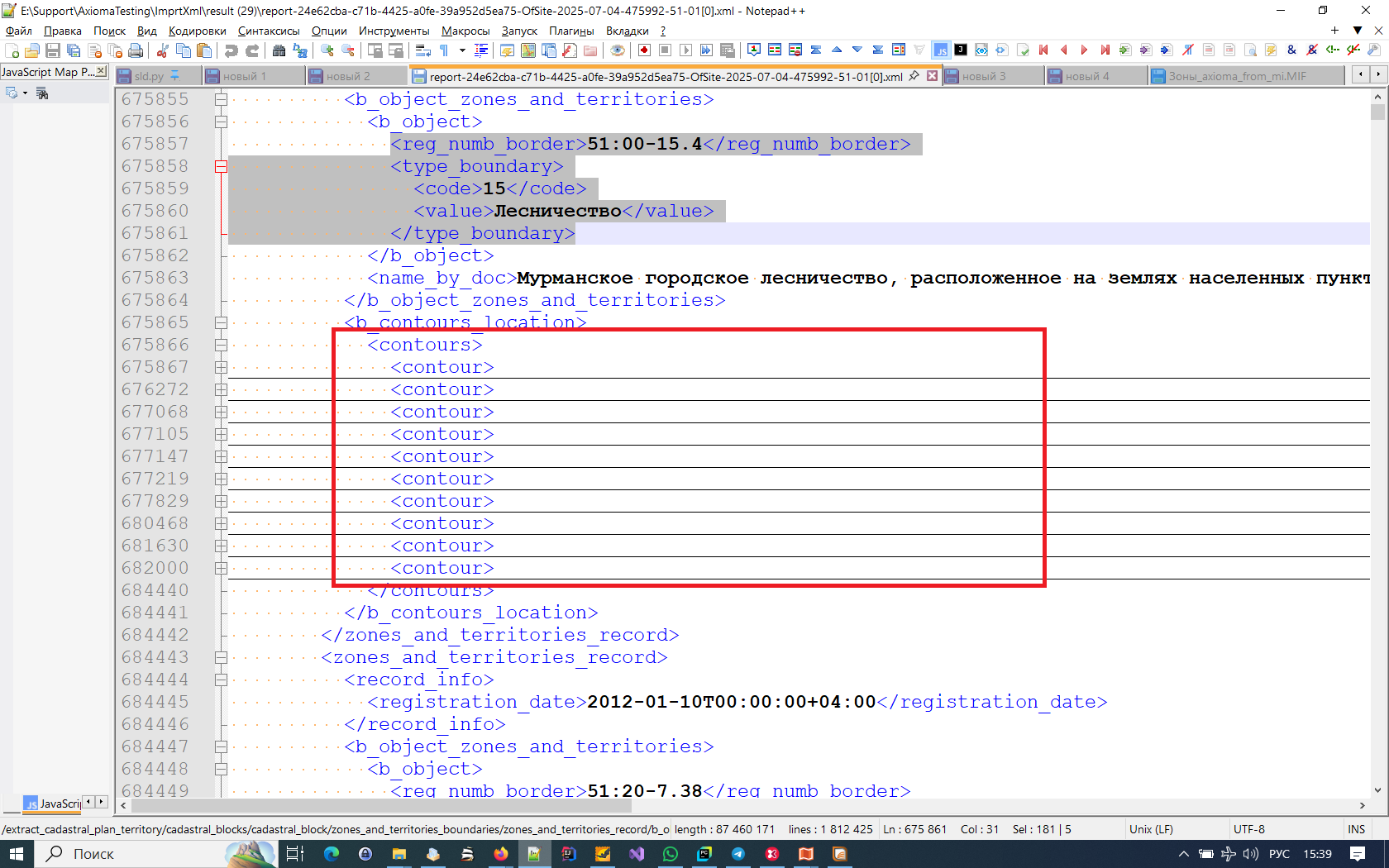Toggle show all characters (¶ icon)
This screenshot has height=868, width=1389.
443,50
